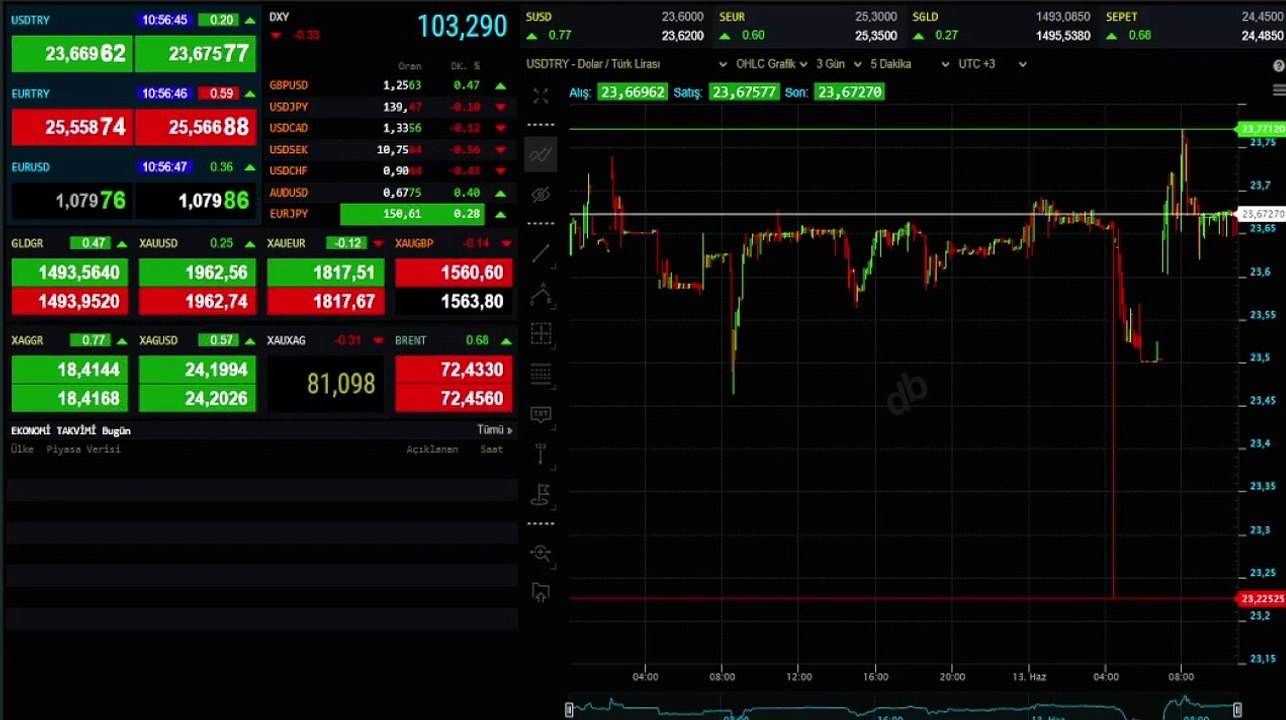Click the zoom magnifier tool icon
The image size is (1286, 720).
point(541,552)
